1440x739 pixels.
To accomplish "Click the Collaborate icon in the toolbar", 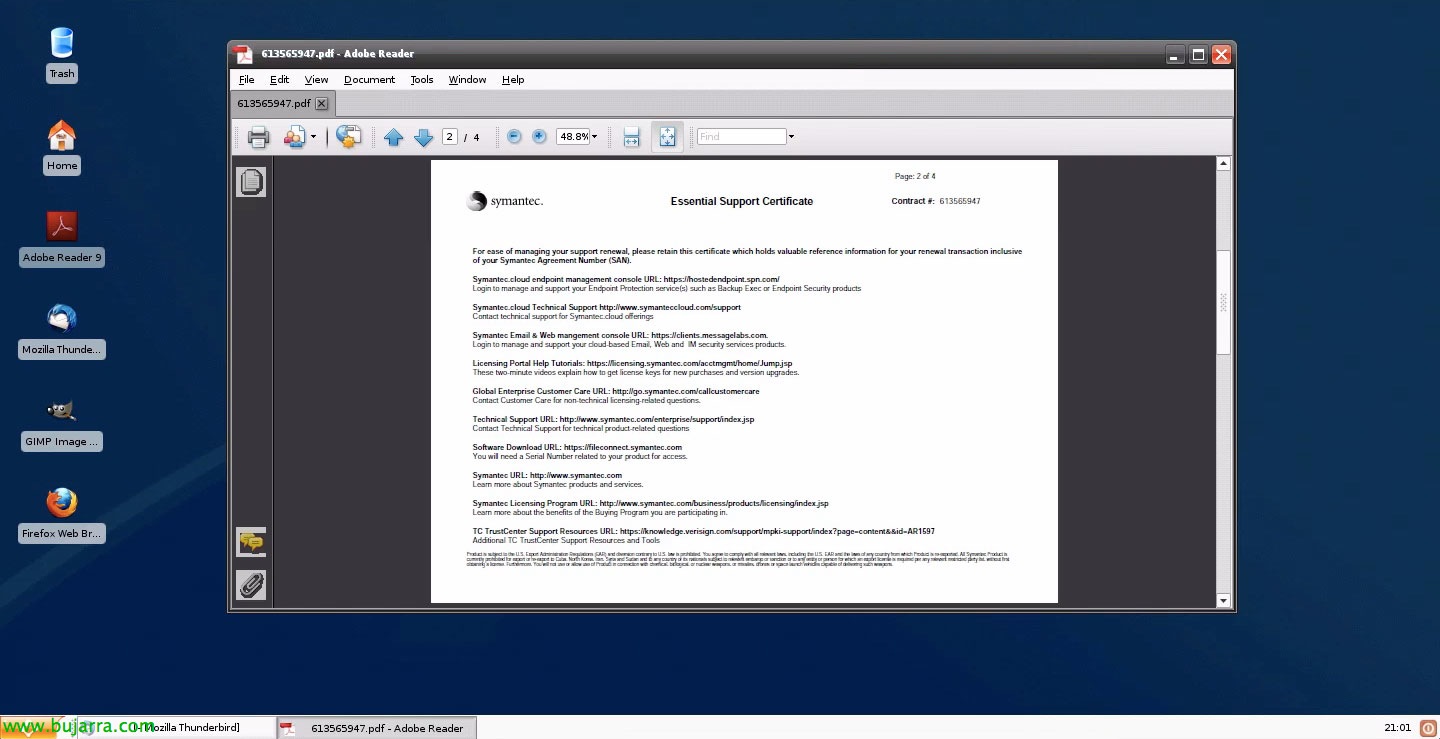I will pos(294,137).
